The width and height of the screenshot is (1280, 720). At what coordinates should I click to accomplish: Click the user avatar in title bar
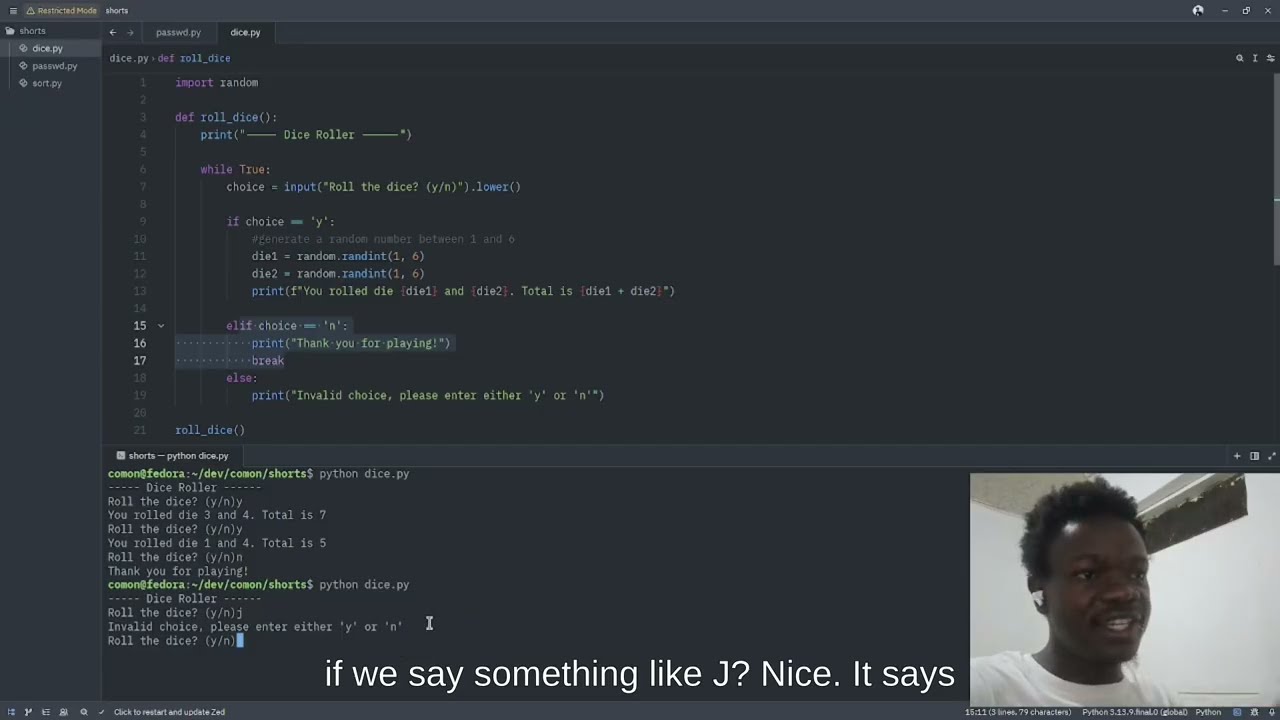coord(1198,11)
